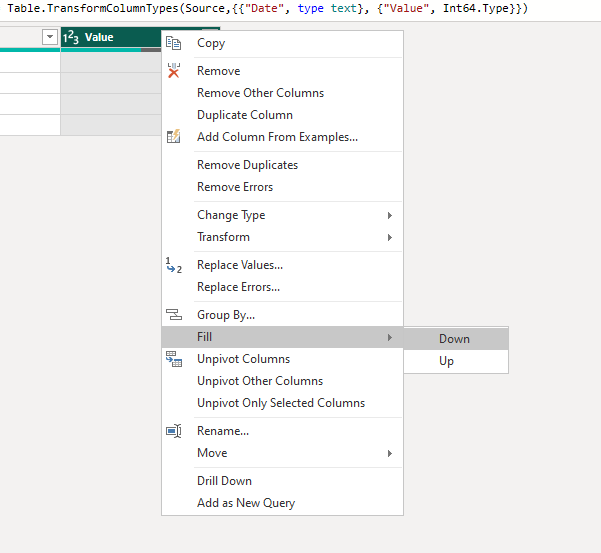Image resolution: width=601 pixels, height=553 pixels.
Task: Open the Move menu entry
Action: pos(282,453)
